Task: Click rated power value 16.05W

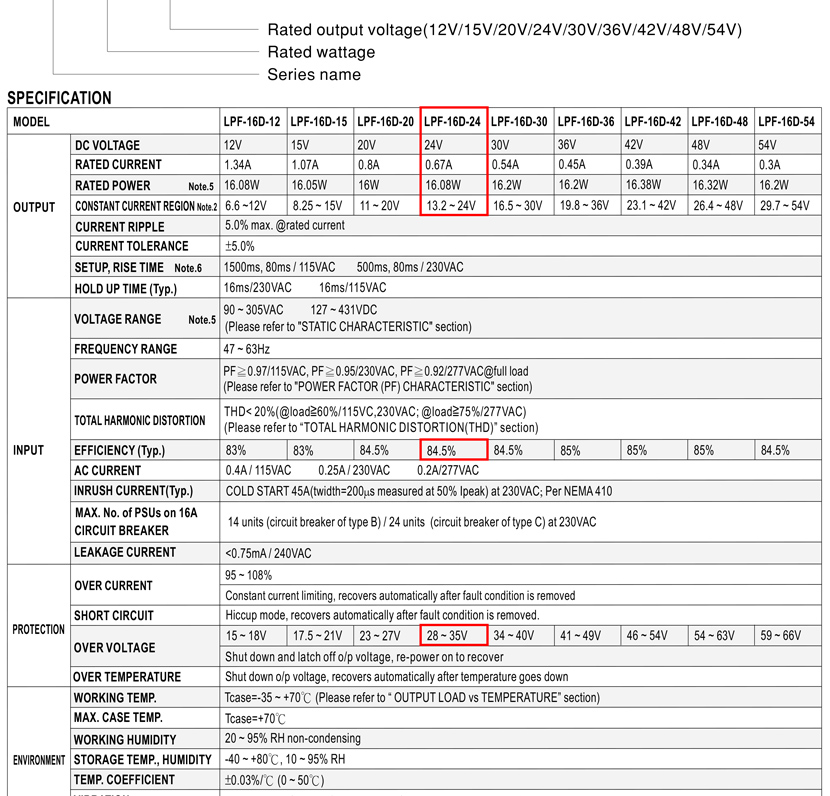Action: 309,185
